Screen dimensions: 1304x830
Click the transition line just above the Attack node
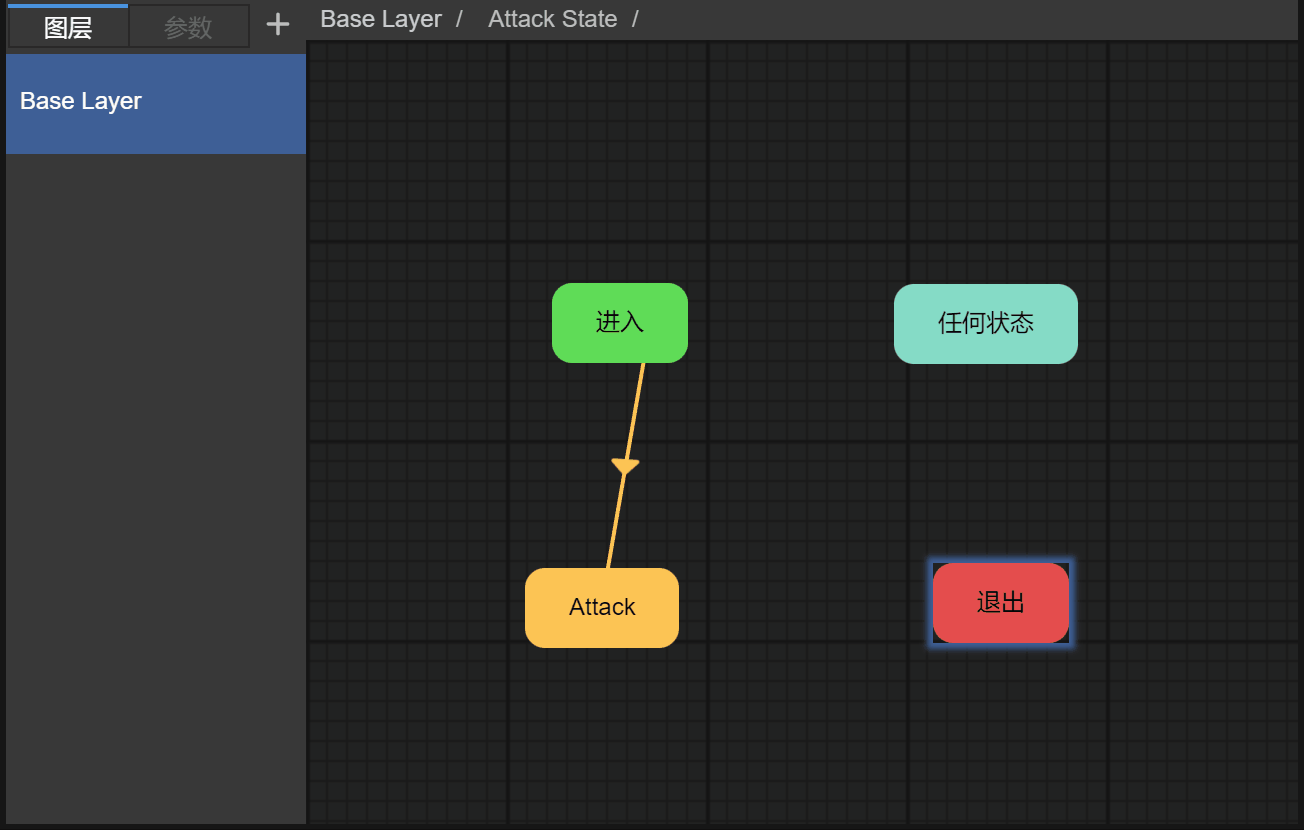click(x=613, y=540)
